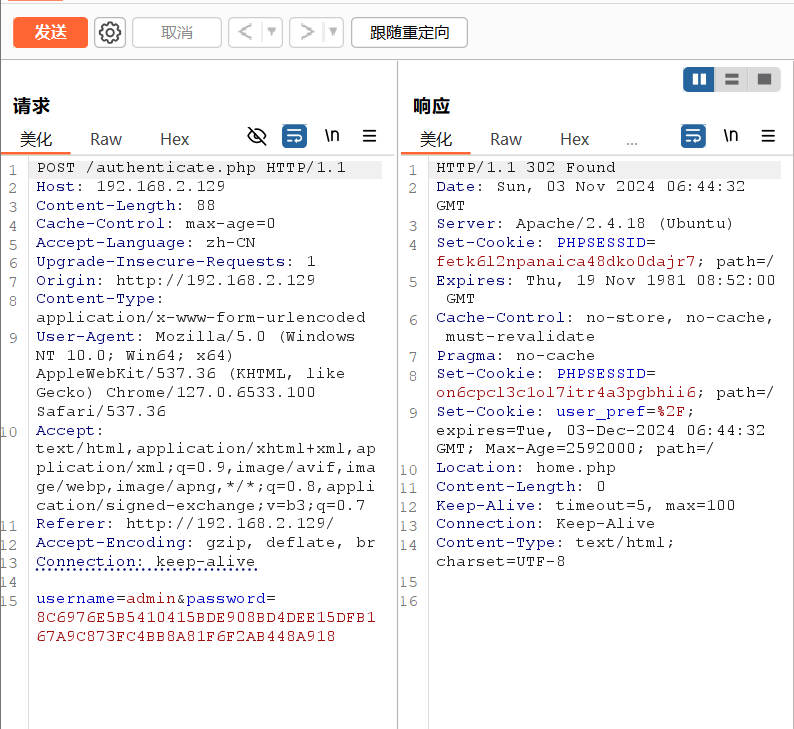This screenshot has height=729, width=794.
Task: Expand the forward history dropdown arrow
Action: click(333, 33)
